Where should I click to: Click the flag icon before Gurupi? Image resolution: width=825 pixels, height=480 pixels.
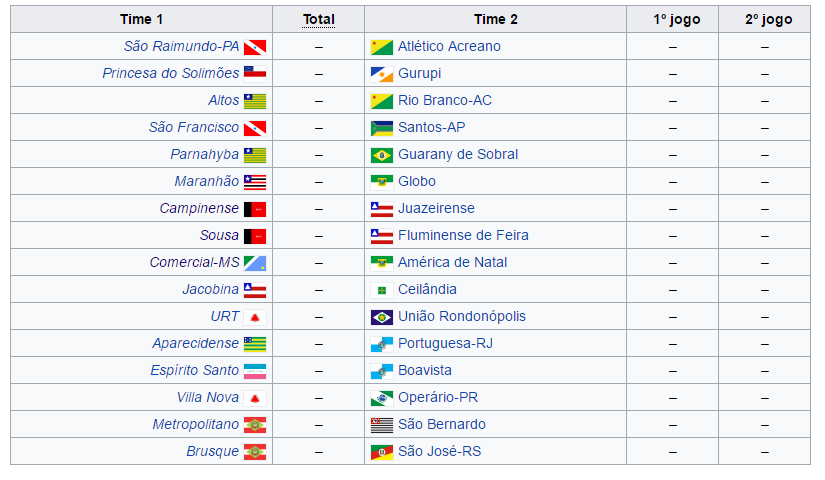coord(381,74)
